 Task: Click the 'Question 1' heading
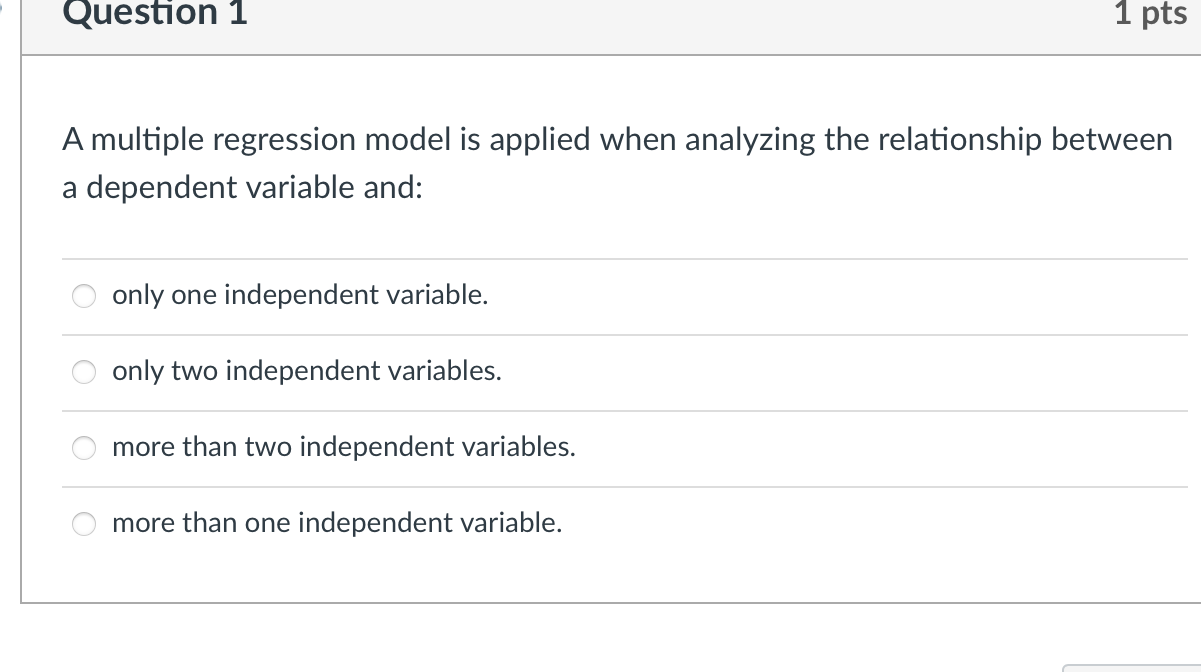(155, 14)
